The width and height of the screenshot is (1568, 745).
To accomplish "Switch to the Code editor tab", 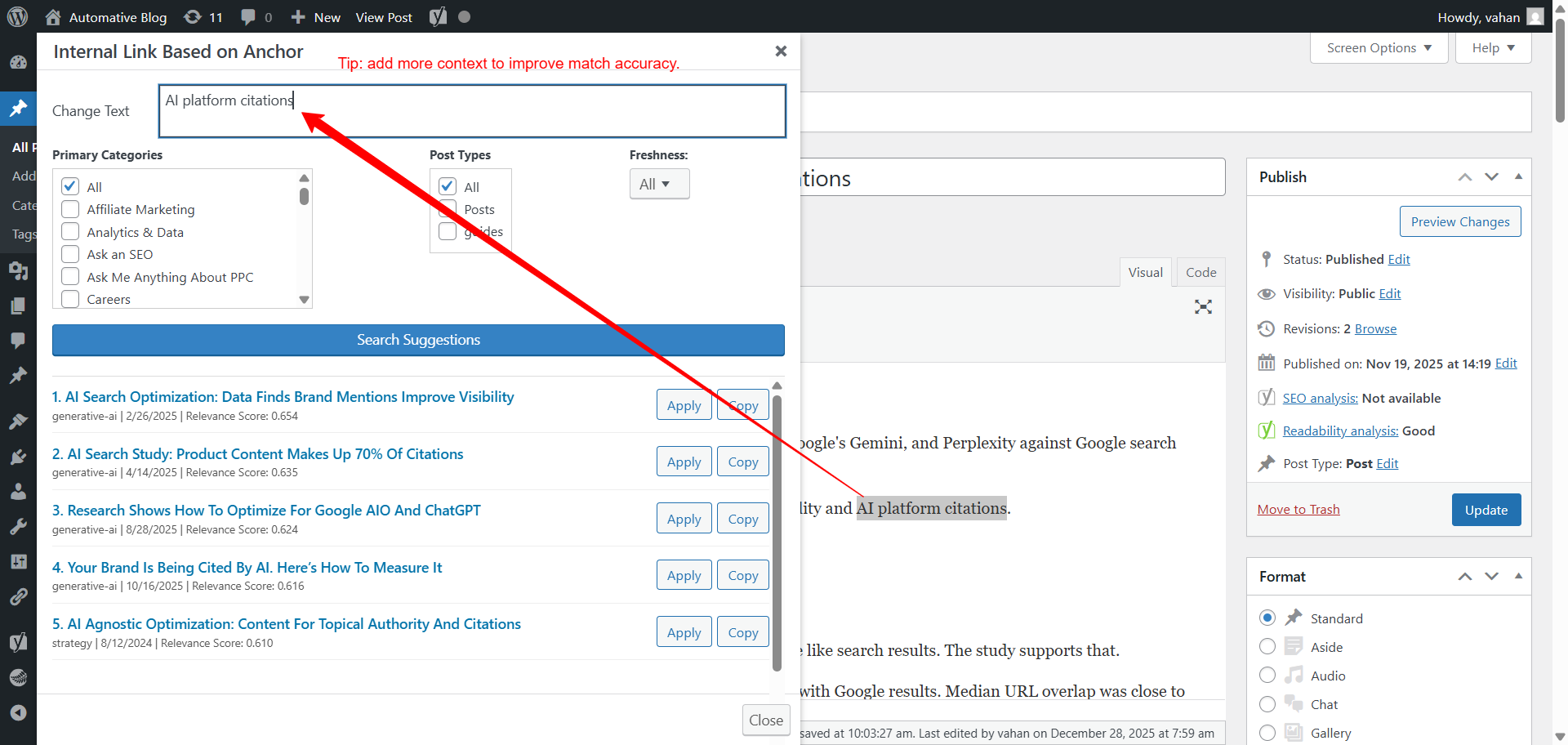I will pyautogui.click(x=1200, y=273).
